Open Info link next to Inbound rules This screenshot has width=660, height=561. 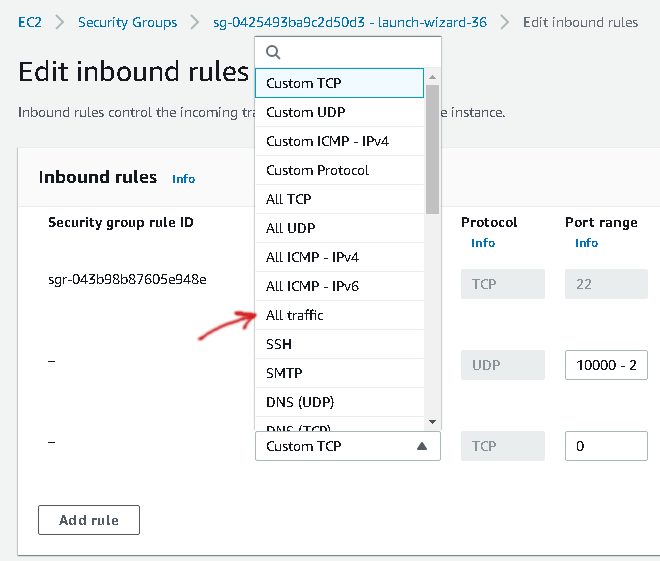(184, 179)
